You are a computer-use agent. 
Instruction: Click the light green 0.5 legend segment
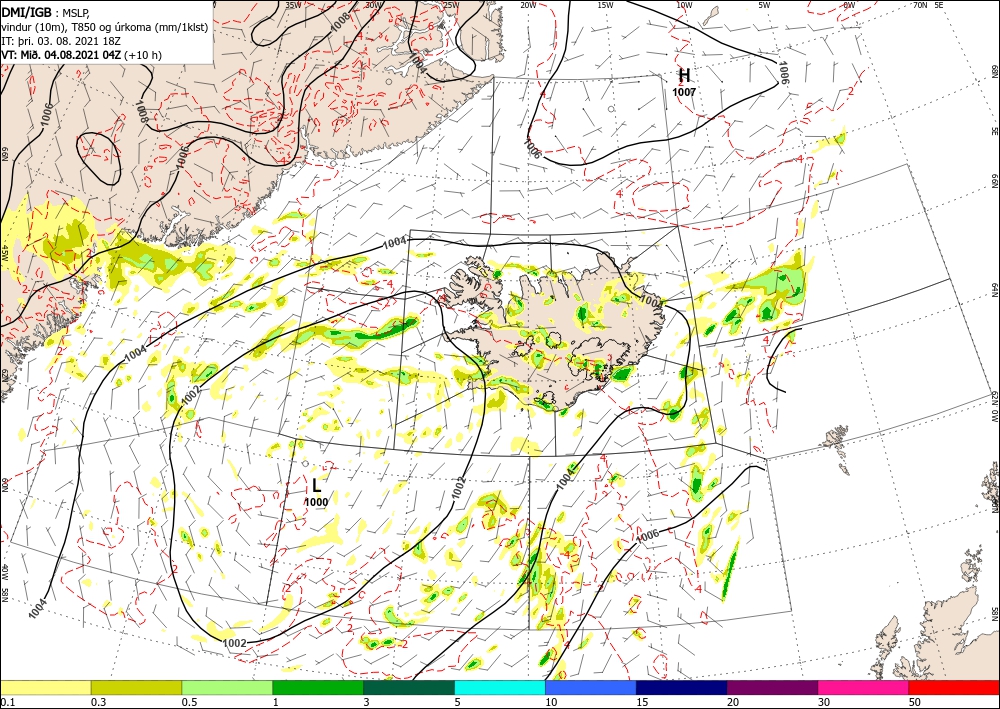(x=227, y=687)
